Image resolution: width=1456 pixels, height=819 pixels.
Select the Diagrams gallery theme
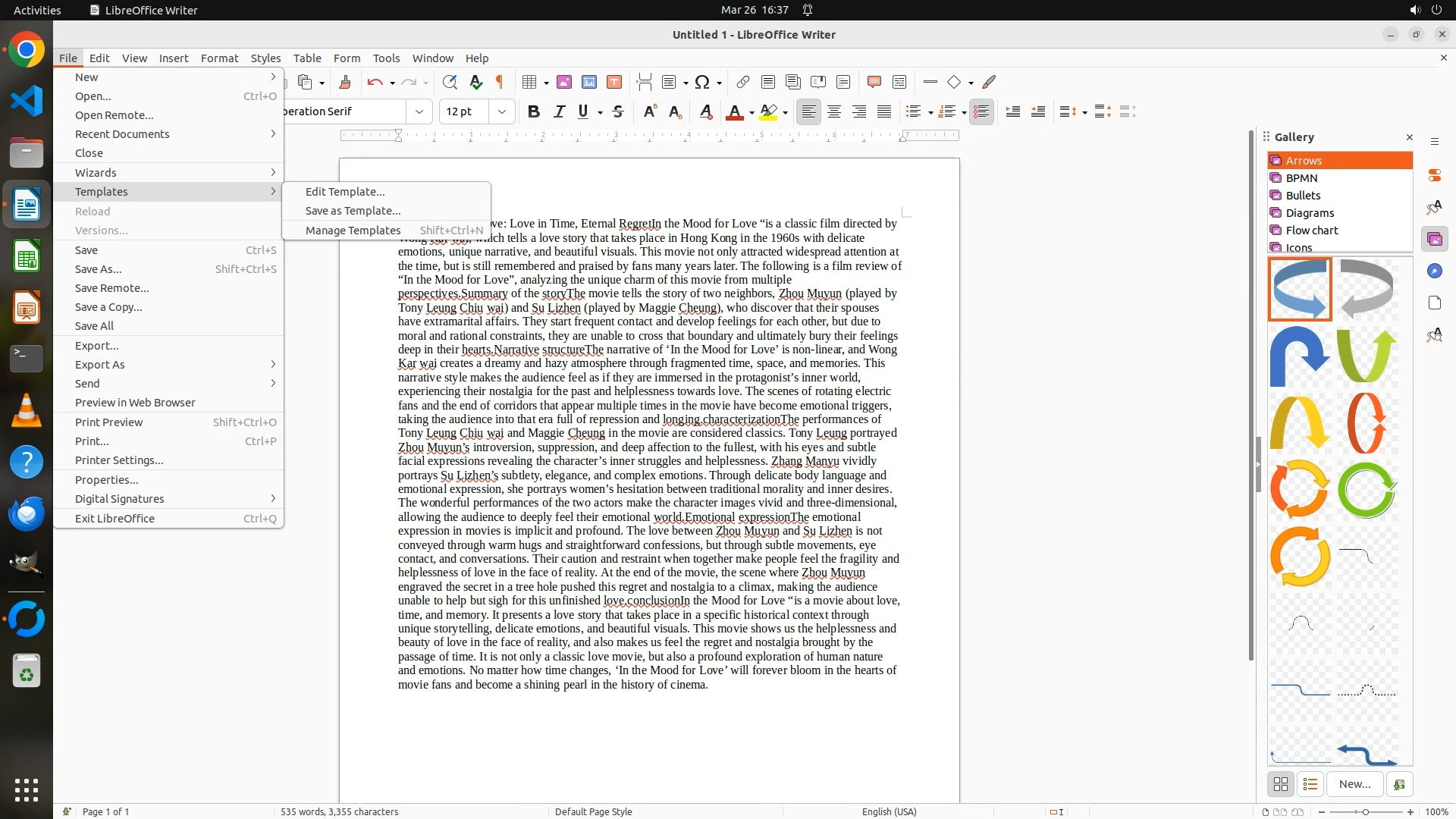click(1310, 213)
